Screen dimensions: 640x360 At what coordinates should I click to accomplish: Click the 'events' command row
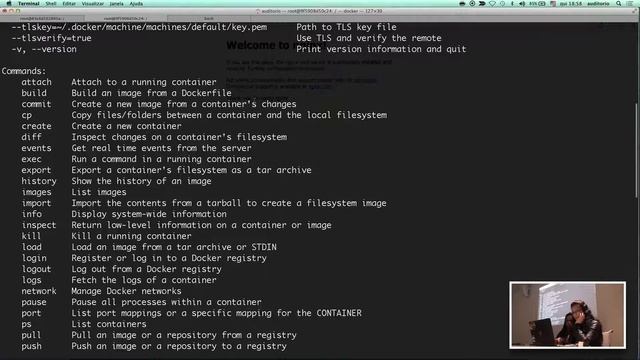[136, 148]
